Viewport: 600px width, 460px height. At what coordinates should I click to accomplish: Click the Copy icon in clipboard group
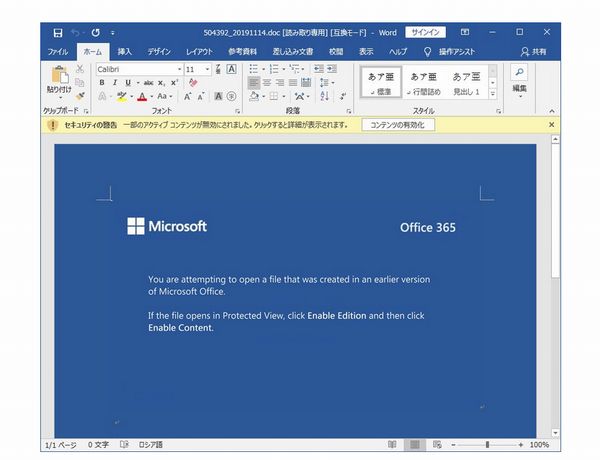pyautogui.click(x=80, y=82)
